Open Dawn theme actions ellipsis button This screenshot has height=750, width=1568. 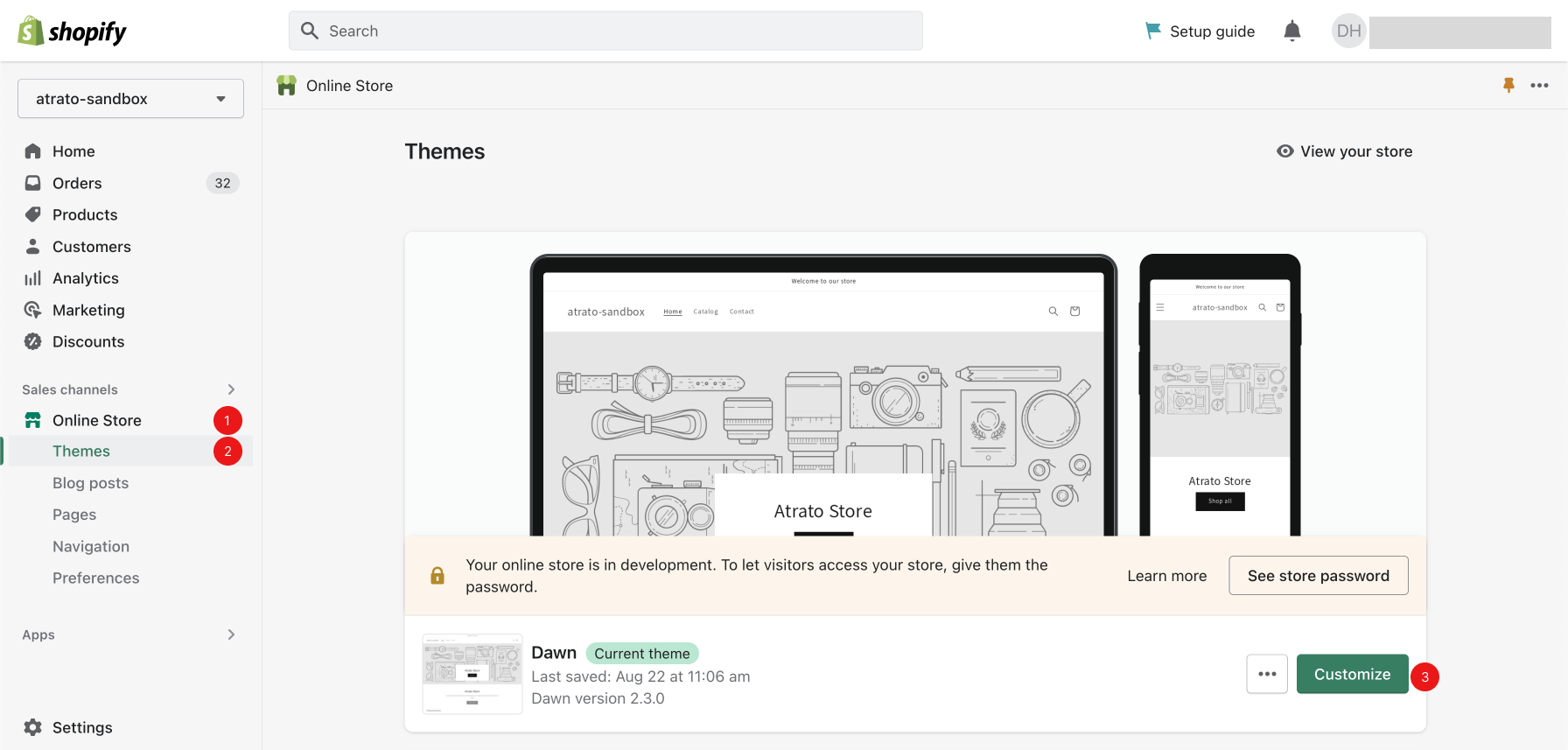pyautogui.click(x=1267, y=674)
